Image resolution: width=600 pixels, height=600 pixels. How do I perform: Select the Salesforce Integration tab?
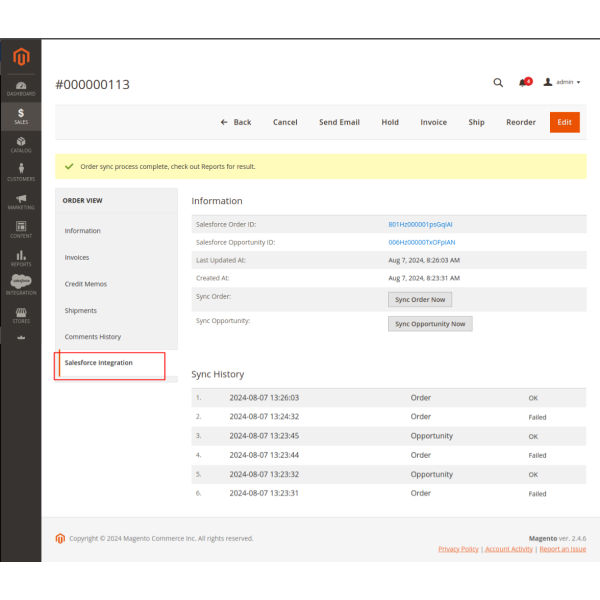pos(99,362)
